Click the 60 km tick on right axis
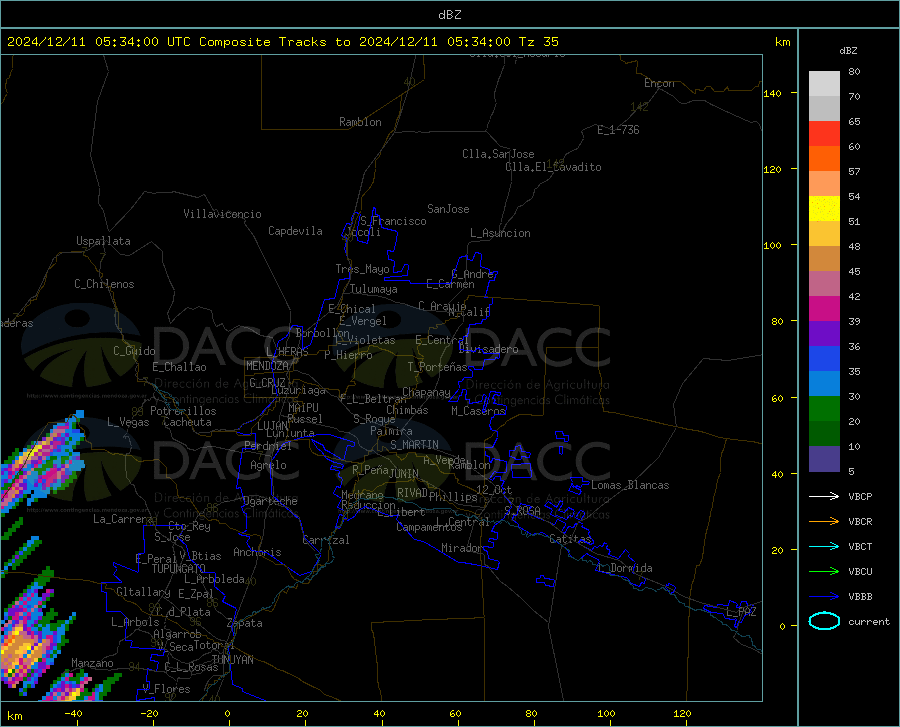 (777, 398)
